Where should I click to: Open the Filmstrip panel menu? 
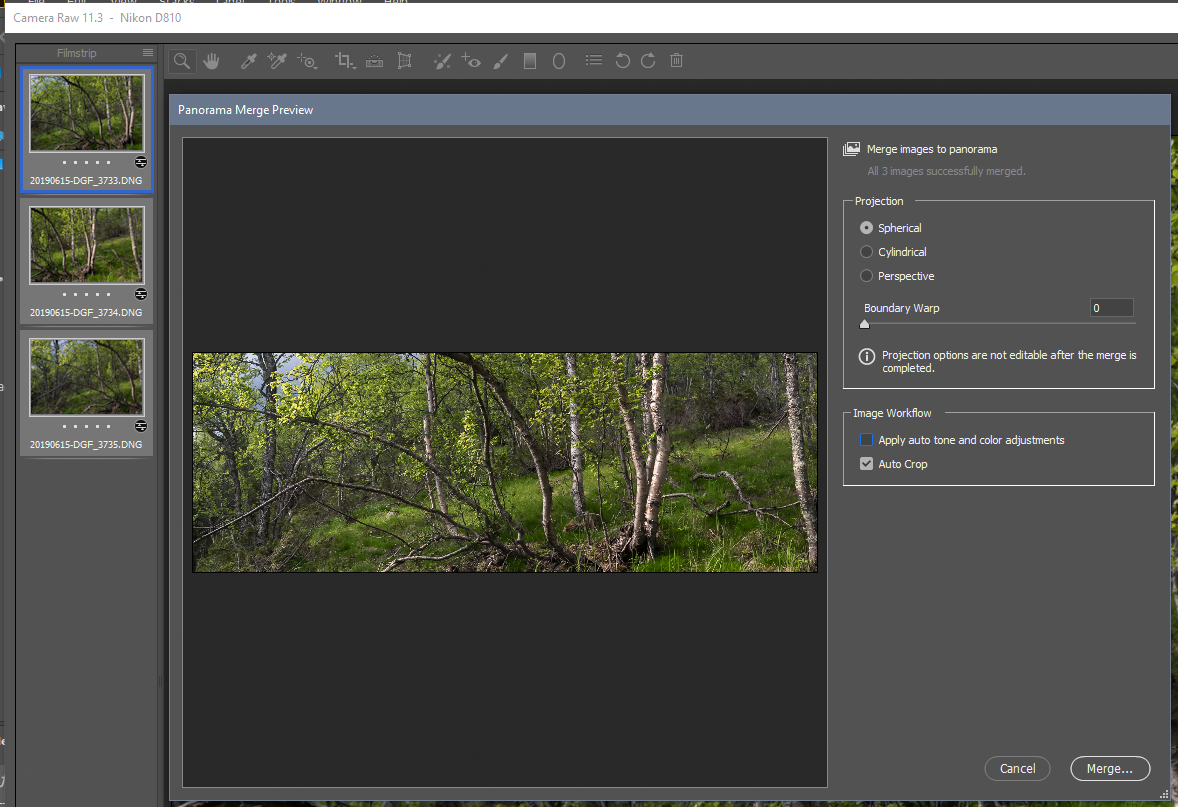148,53
